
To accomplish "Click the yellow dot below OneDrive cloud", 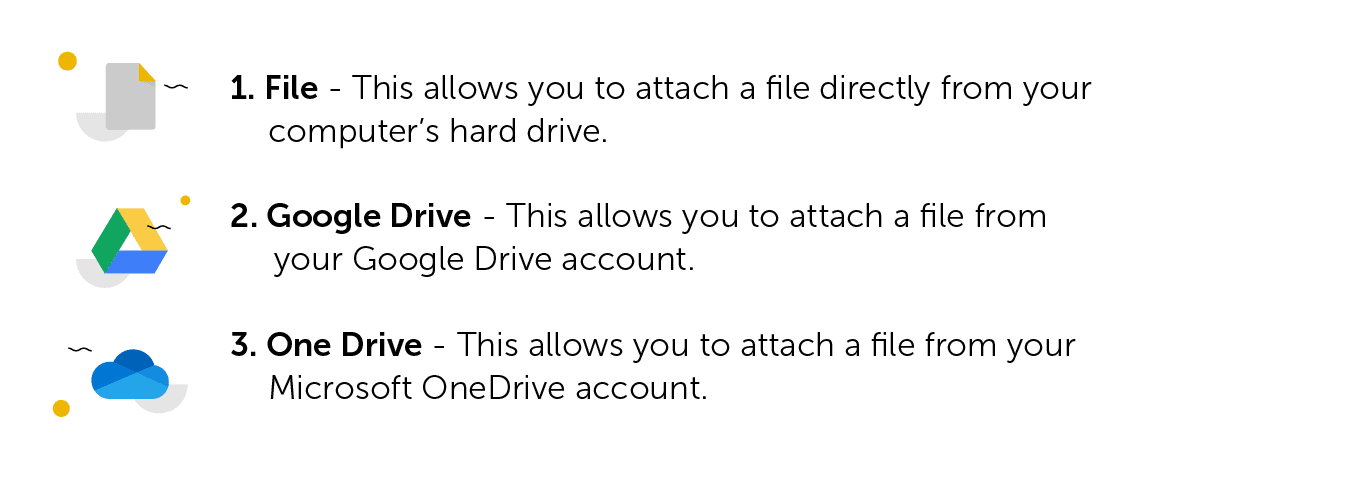I will 61,408.
